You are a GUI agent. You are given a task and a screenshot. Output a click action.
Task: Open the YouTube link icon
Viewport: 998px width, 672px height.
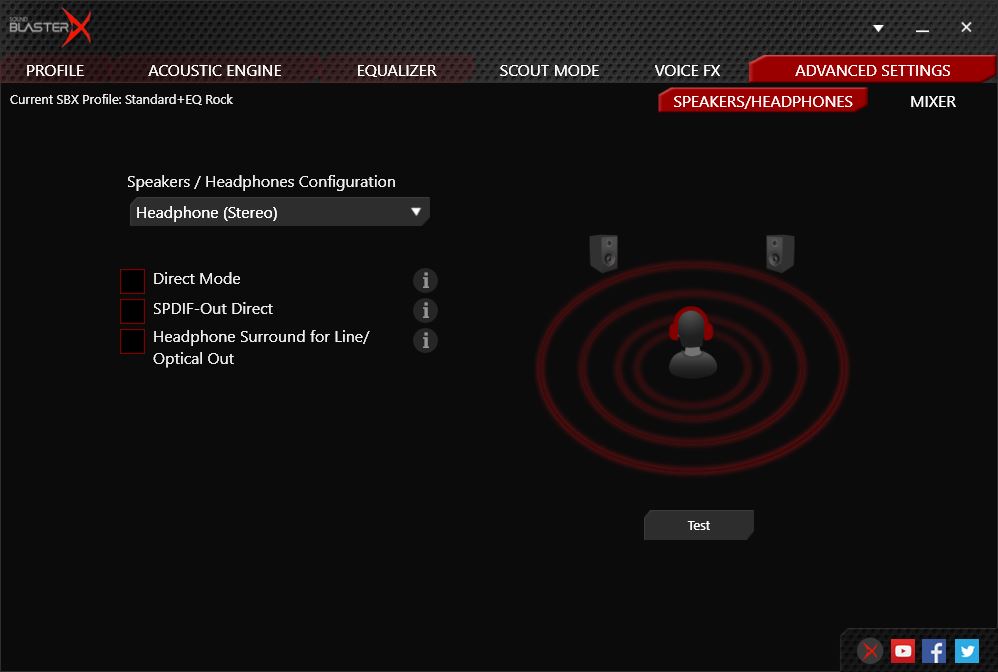coord(903,651)
